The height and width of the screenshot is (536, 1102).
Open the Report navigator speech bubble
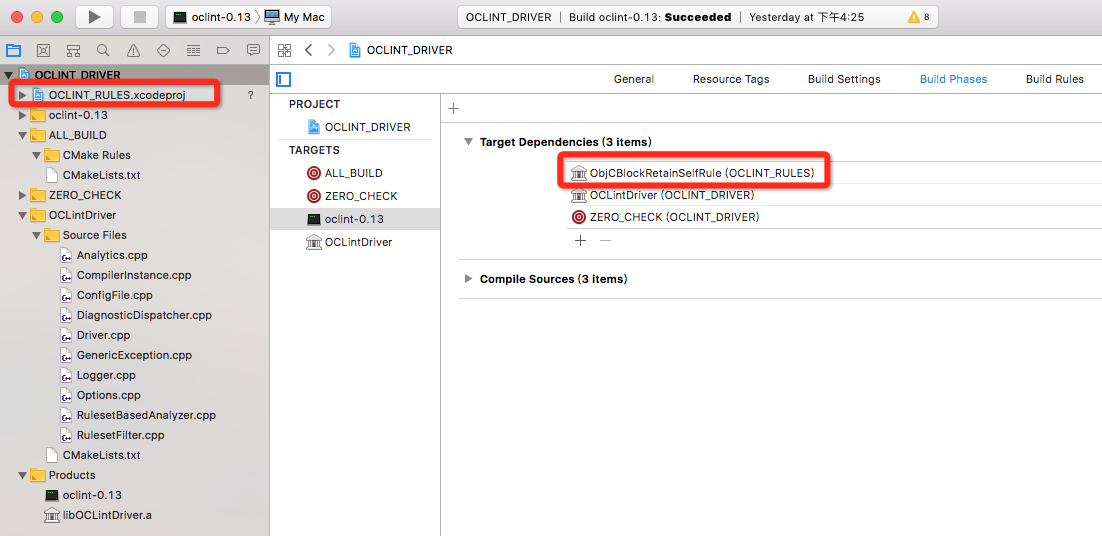coord(253,51)
